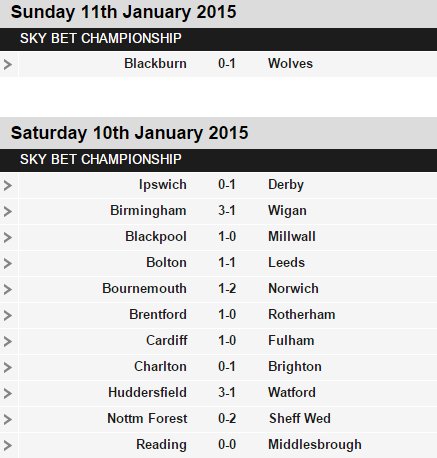The image size is (437, 458).
Task: Expand the Ipswich vs Derby match arrow
Action: tap(8, 185)
